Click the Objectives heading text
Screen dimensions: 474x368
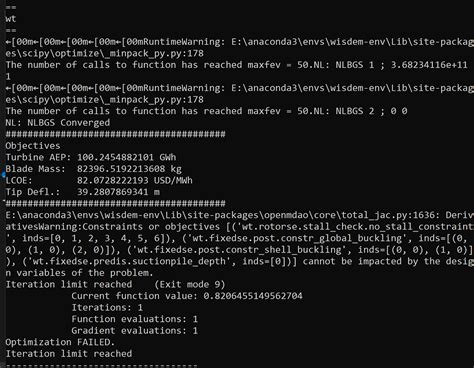pyautogui.click(x=33, y=146)
